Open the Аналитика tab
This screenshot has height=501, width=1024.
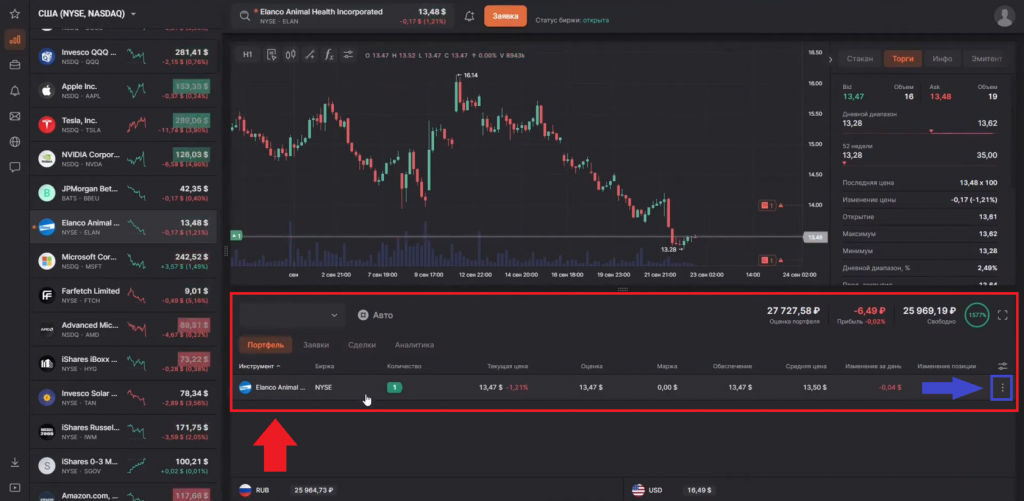point(414,345)
